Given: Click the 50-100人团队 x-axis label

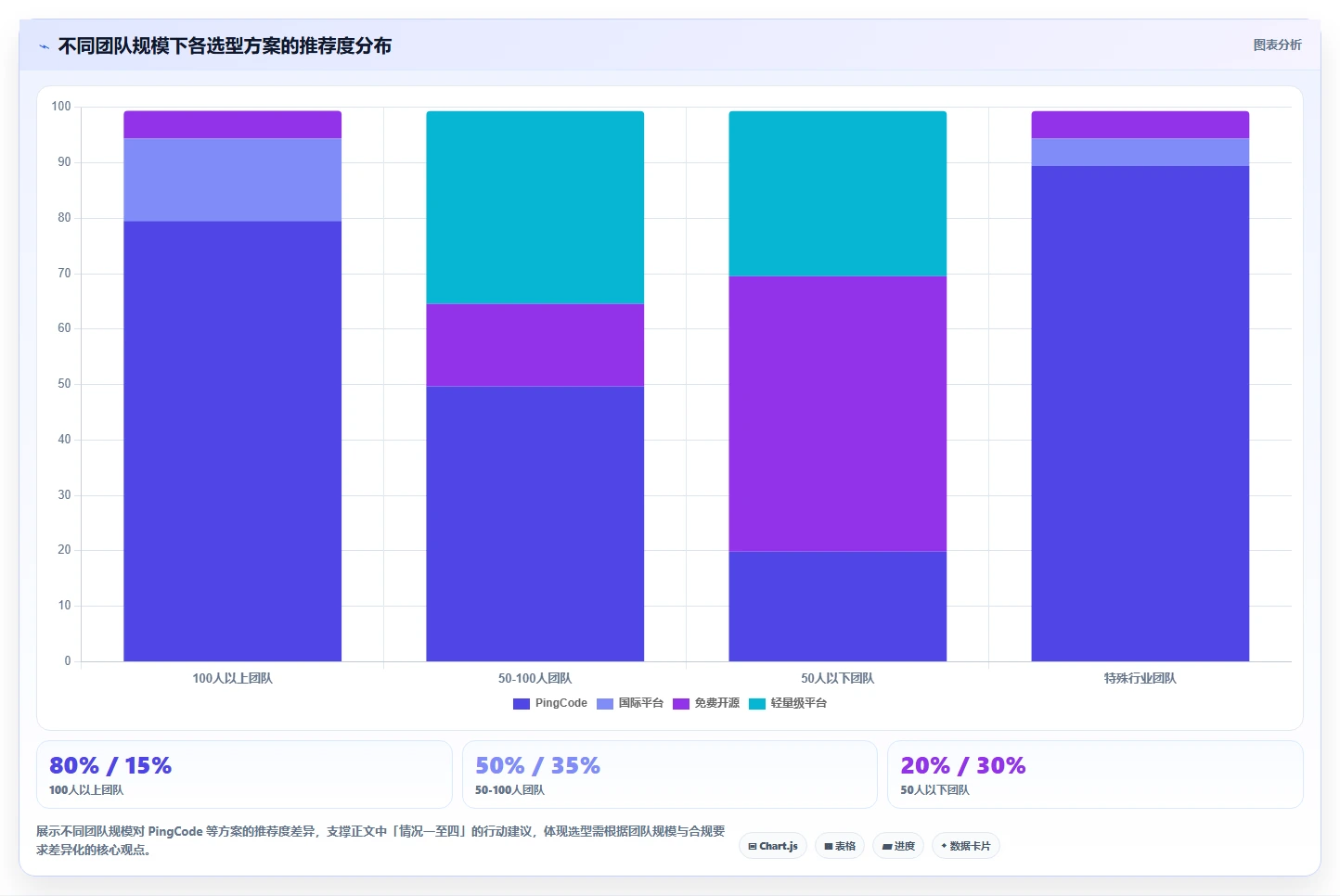Looking at the screenshot, I should click(535, 678).
